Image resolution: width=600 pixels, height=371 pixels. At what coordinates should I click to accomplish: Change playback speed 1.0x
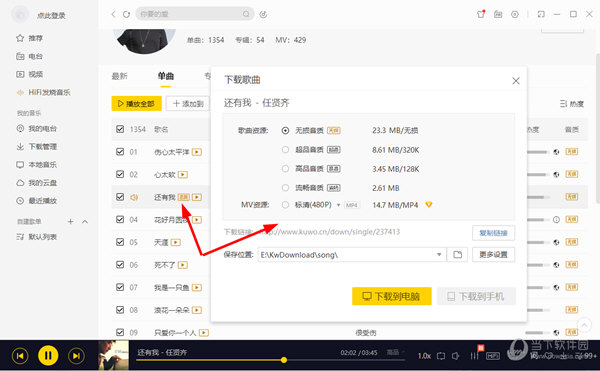pyautogui.click(x=424, y=356)
